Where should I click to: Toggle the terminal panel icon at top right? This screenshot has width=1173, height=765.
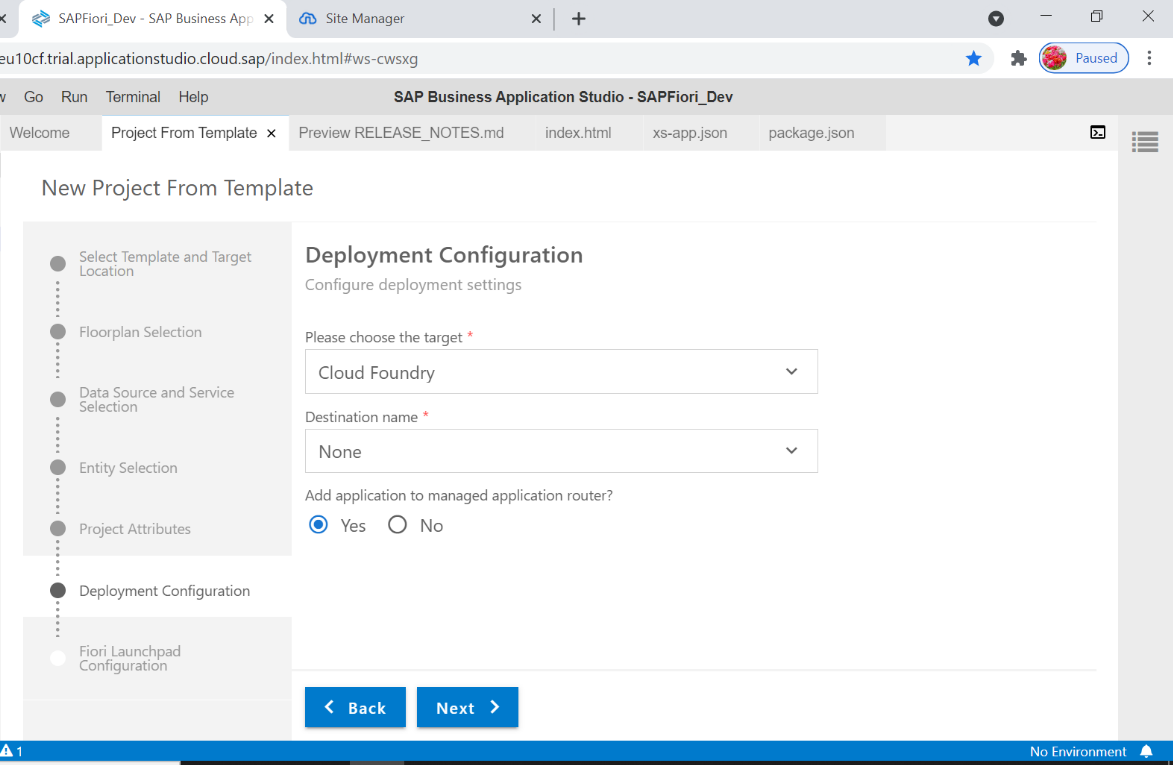coord(1097,132)
